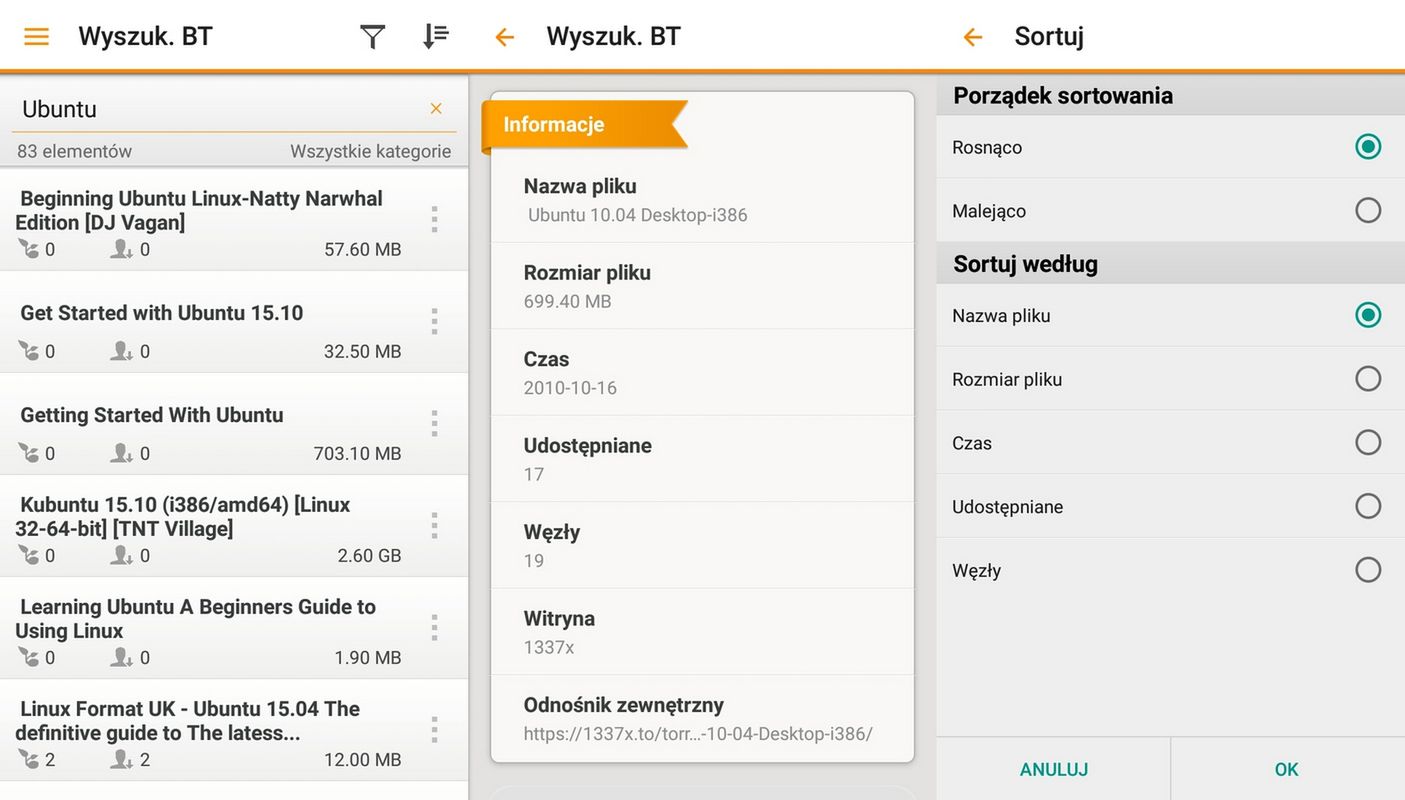This screenshot has height=800, width=1405.
Task: Click the Udostępniane value 17
Action: click(x=534, y=474)
